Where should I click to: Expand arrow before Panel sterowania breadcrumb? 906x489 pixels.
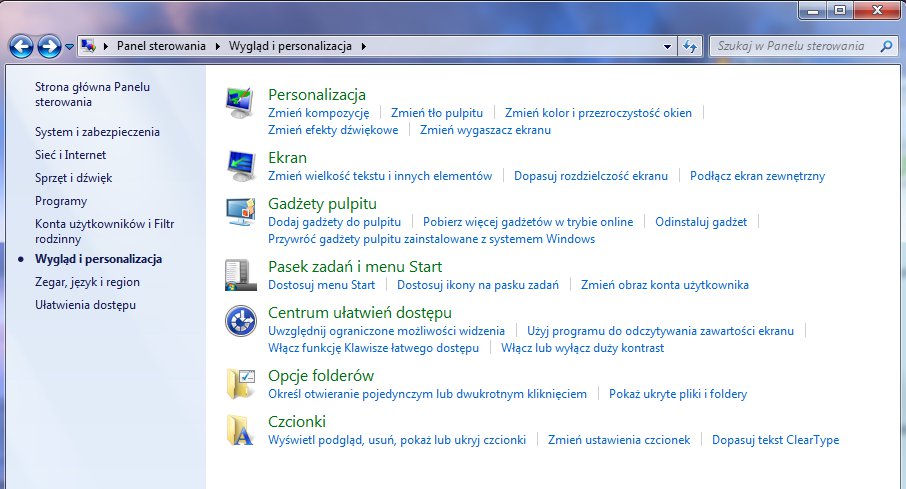[x=106, y=46]
